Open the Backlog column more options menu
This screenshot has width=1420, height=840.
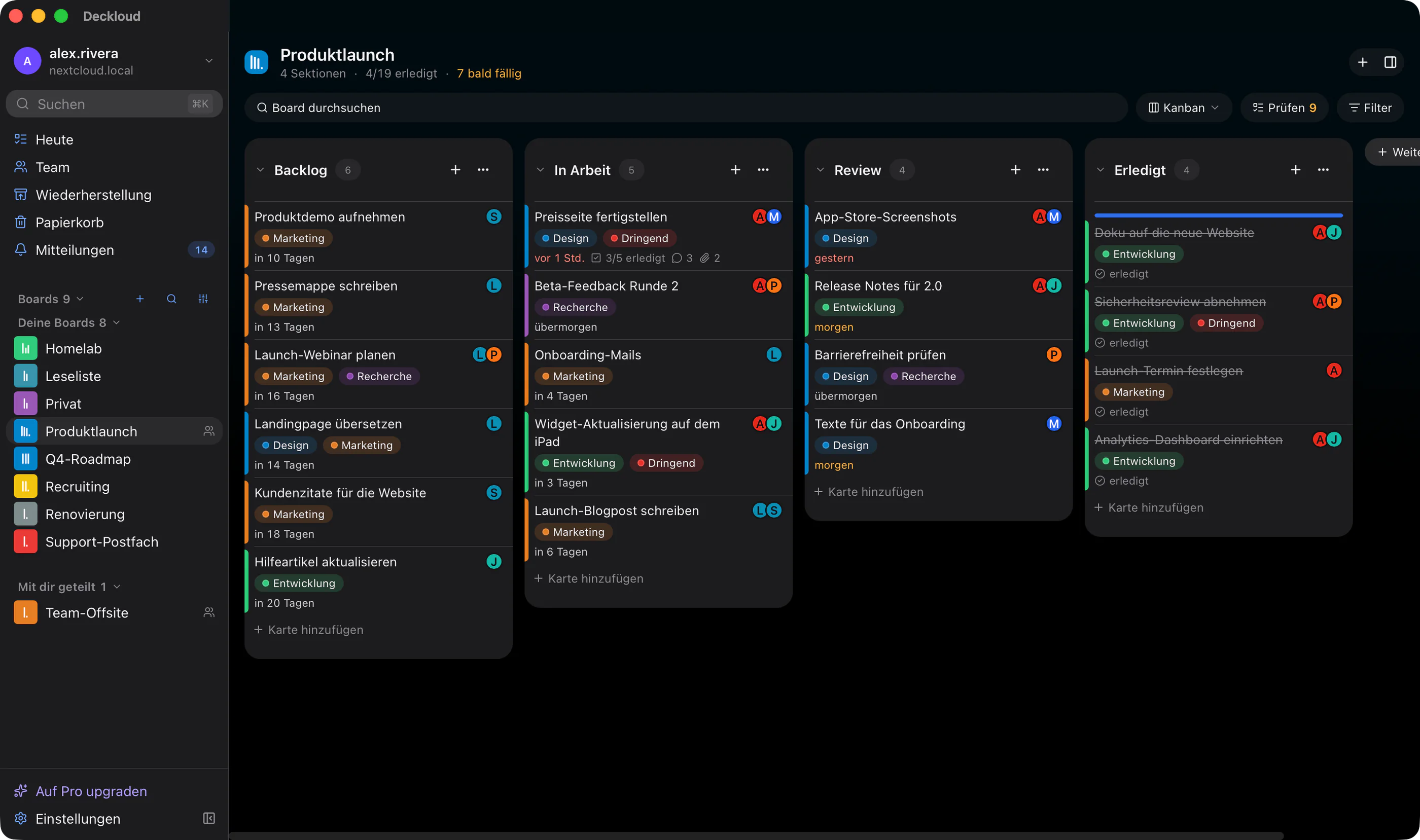[x=483, y=170]
